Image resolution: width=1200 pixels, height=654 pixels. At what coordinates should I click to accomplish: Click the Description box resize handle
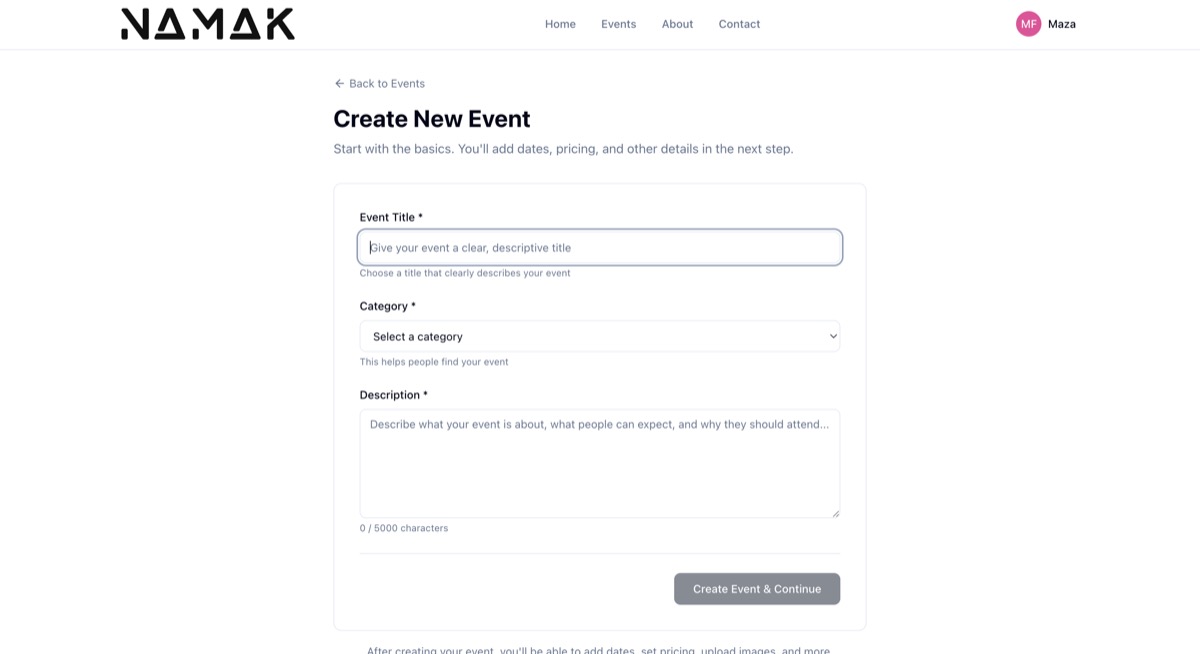click(x=835, y=513)
